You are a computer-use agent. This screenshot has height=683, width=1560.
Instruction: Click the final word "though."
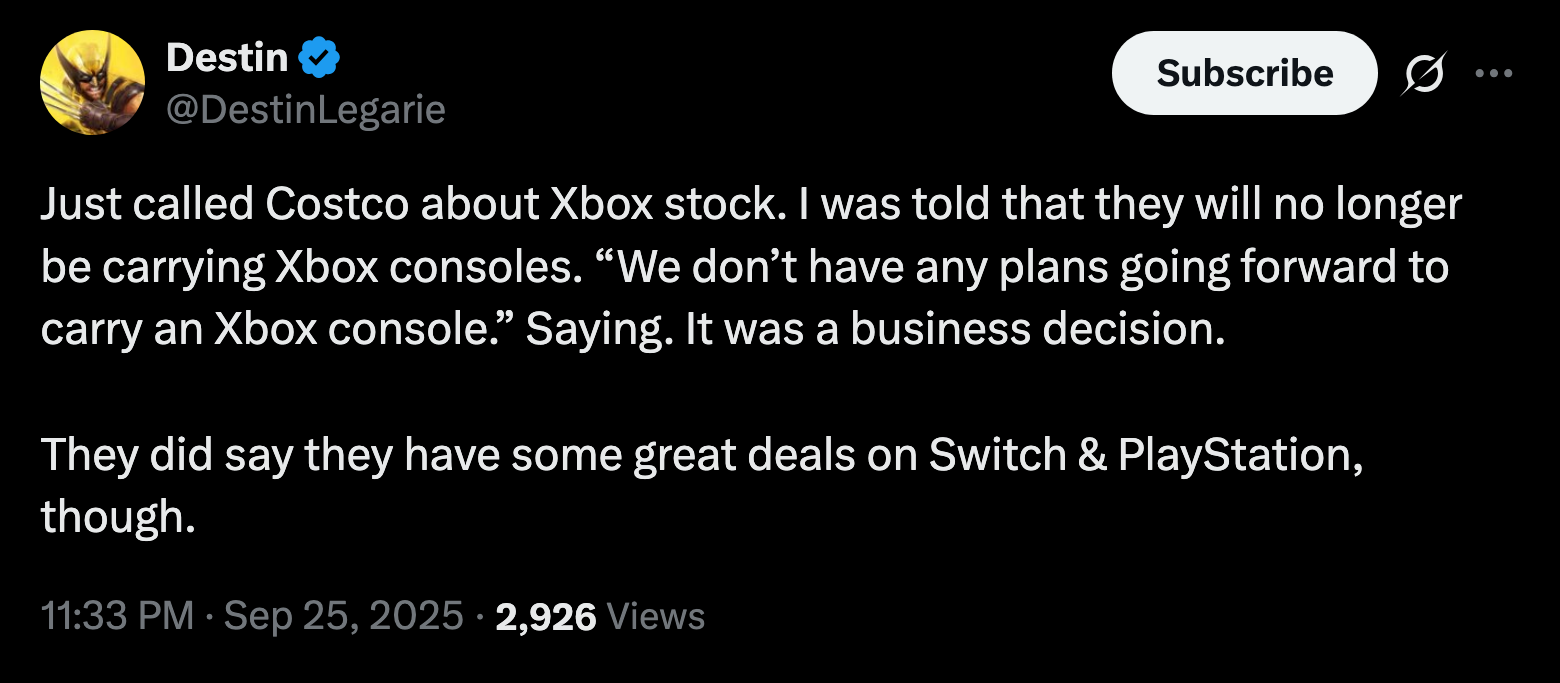click(118, 518)
